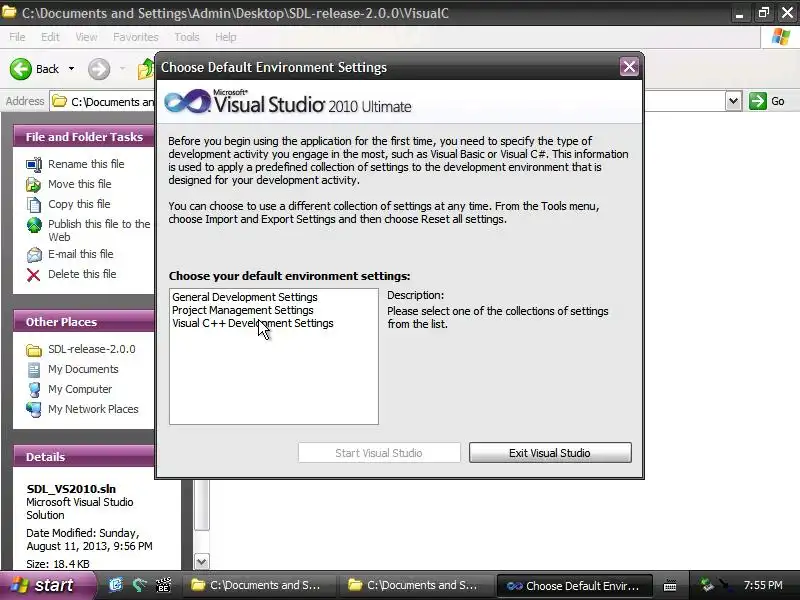
Task: Open SDL-release-2.0.0 folder in Other Places
Action: pyautogui.click(x=92, y=349)
